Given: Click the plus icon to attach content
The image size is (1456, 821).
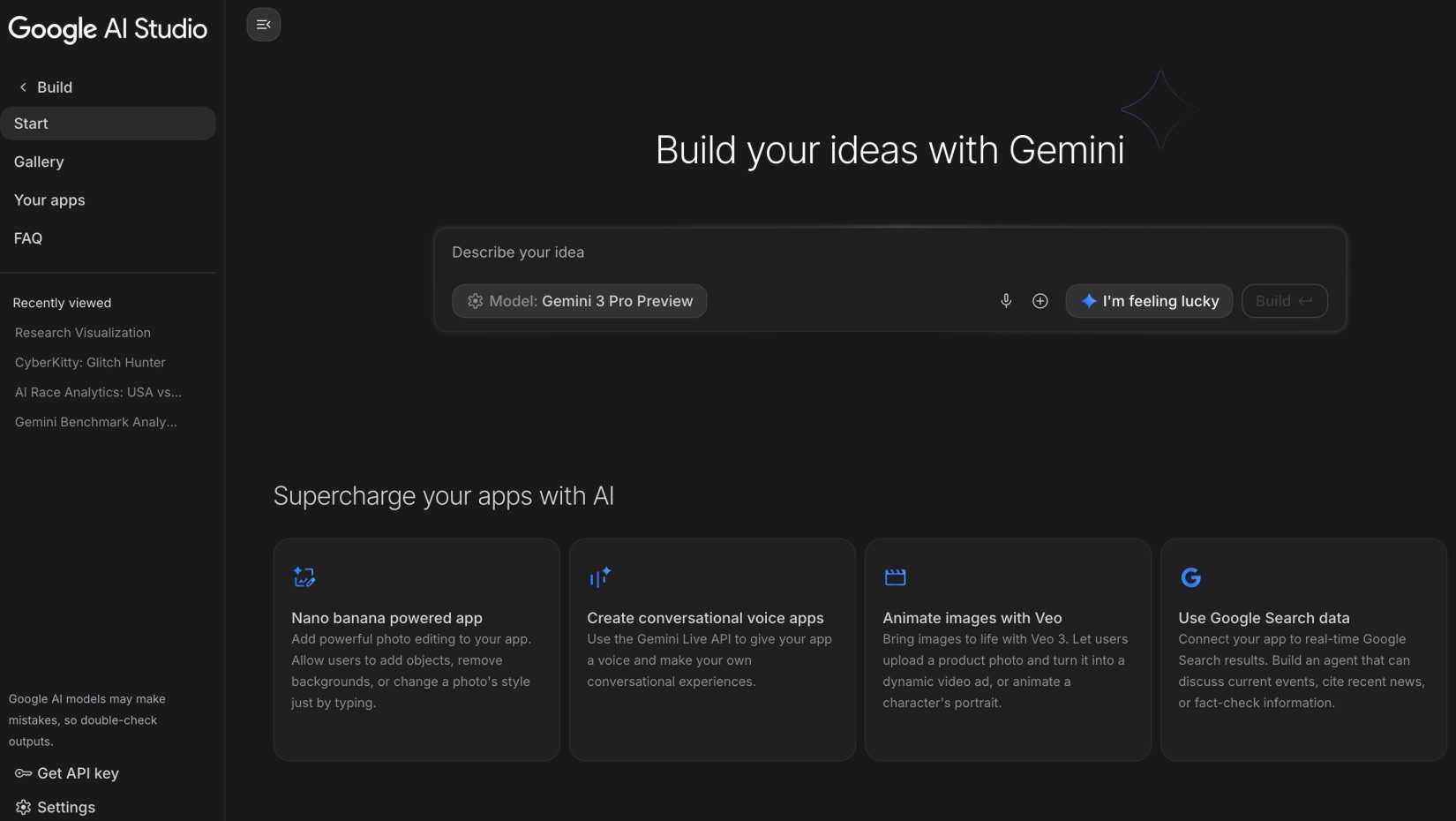Looking at the screenshot, I should click(x=1039, y=300).
